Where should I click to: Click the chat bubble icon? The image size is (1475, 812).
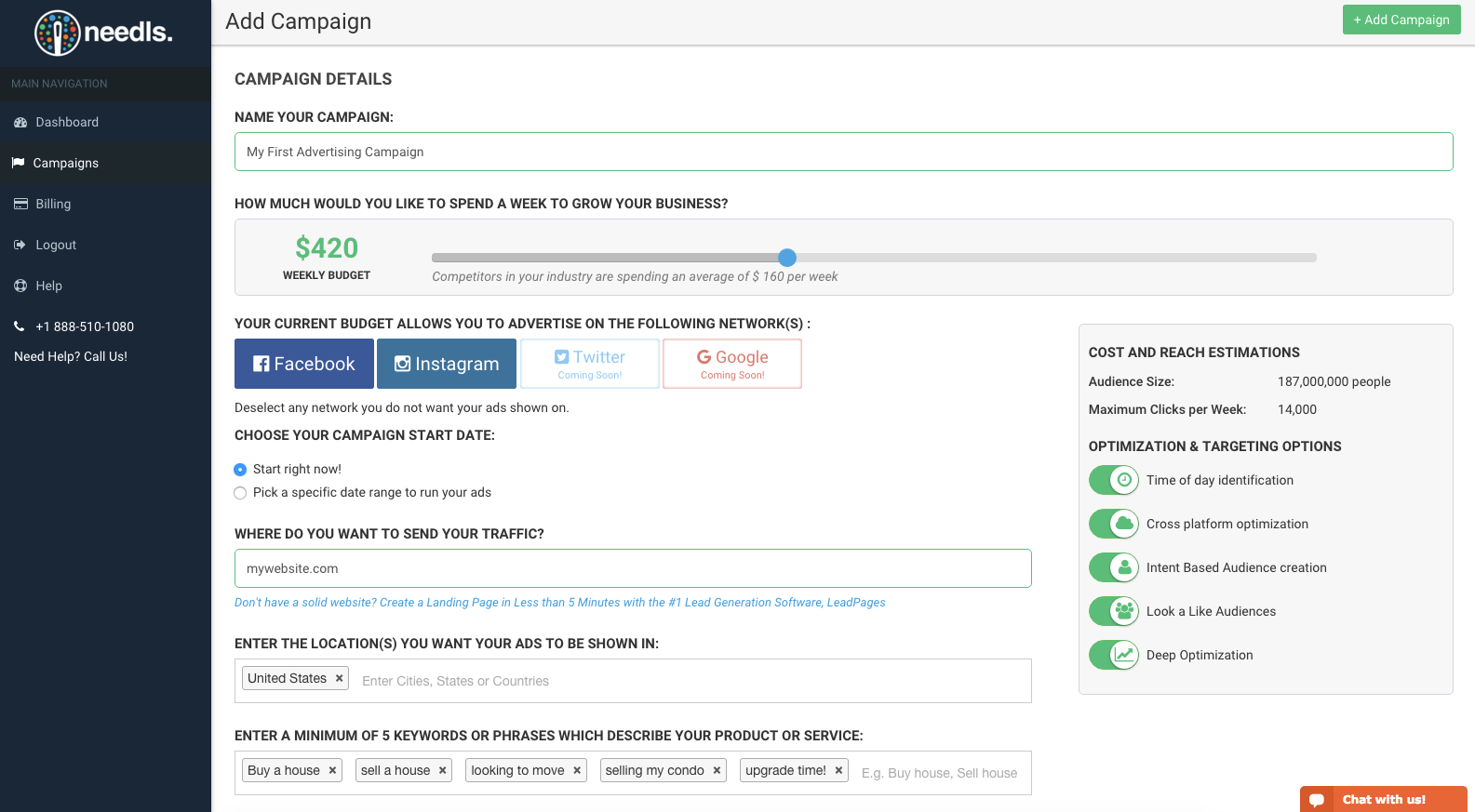point(1317,800)
